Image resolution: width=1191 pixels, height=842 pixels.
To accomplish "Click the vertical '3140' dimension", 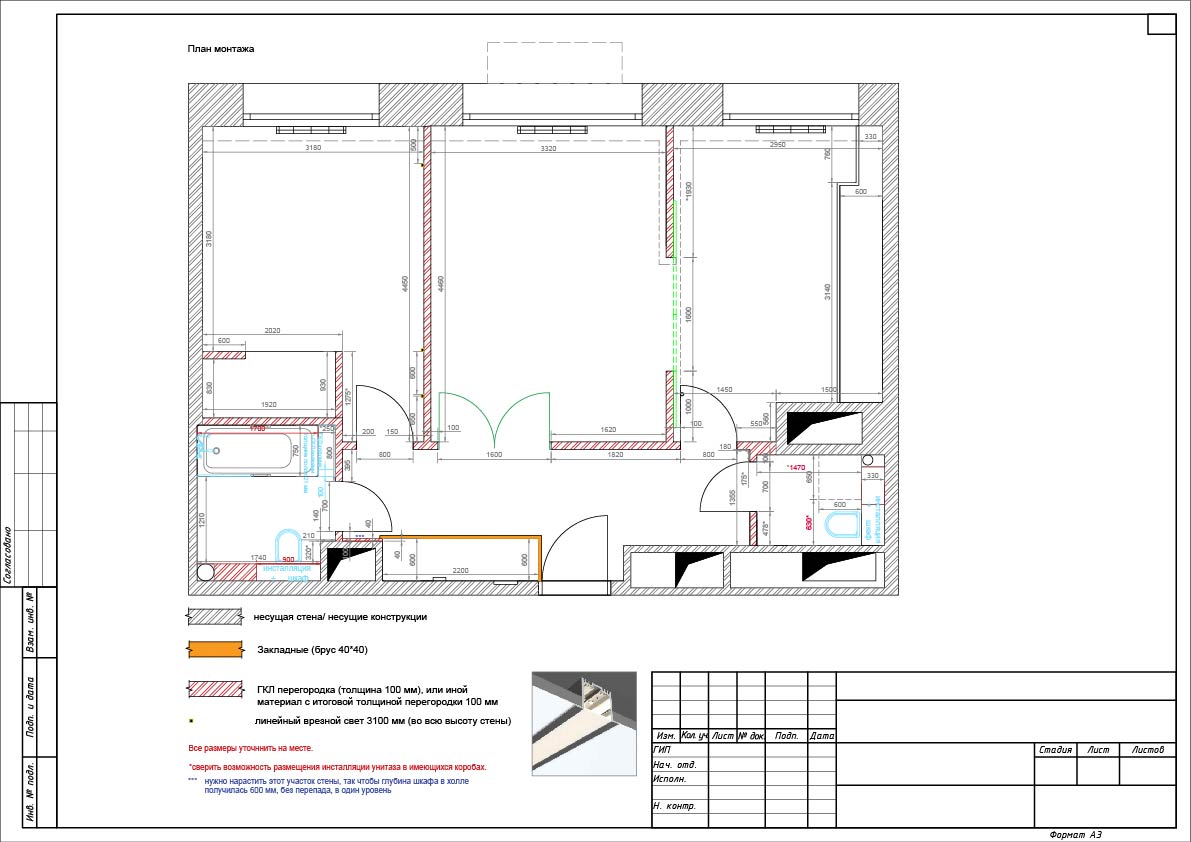I will 827,292.
